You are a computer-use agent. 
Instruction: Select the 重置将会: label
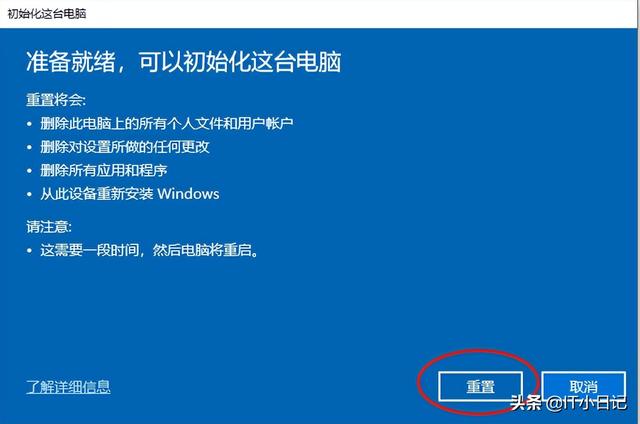pyautogui.click(x=56, y=100)
